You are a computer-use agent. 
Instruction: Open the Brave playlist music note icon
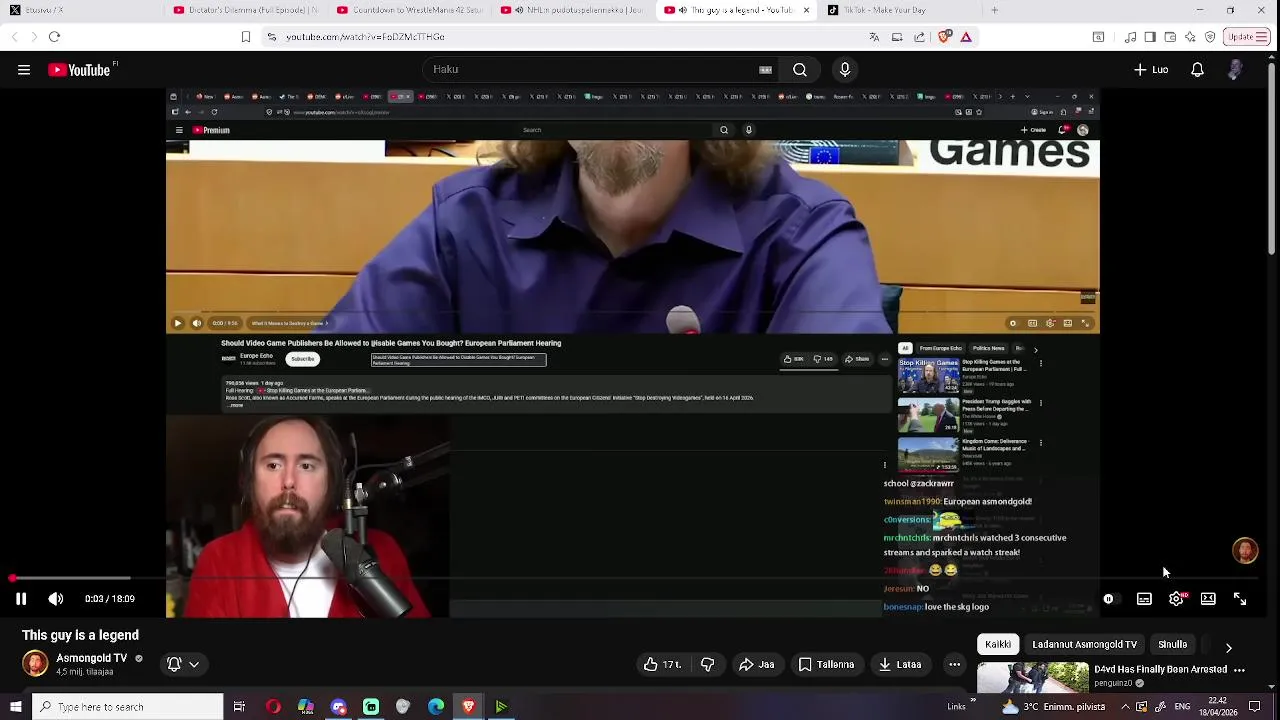[x=1130, y=37]
